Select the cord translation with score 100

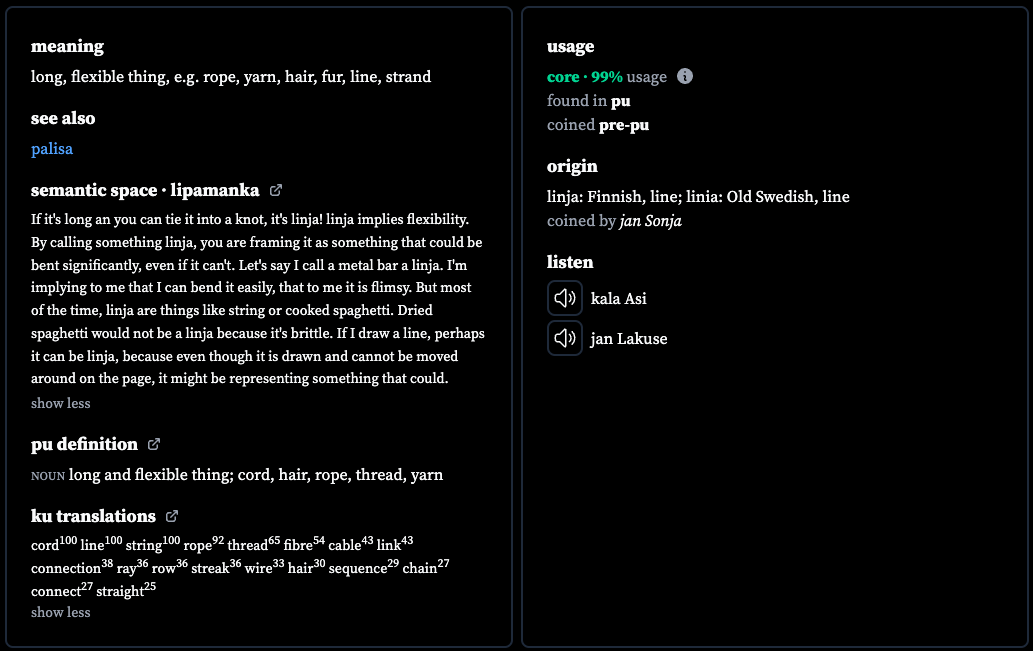point(54,544)
